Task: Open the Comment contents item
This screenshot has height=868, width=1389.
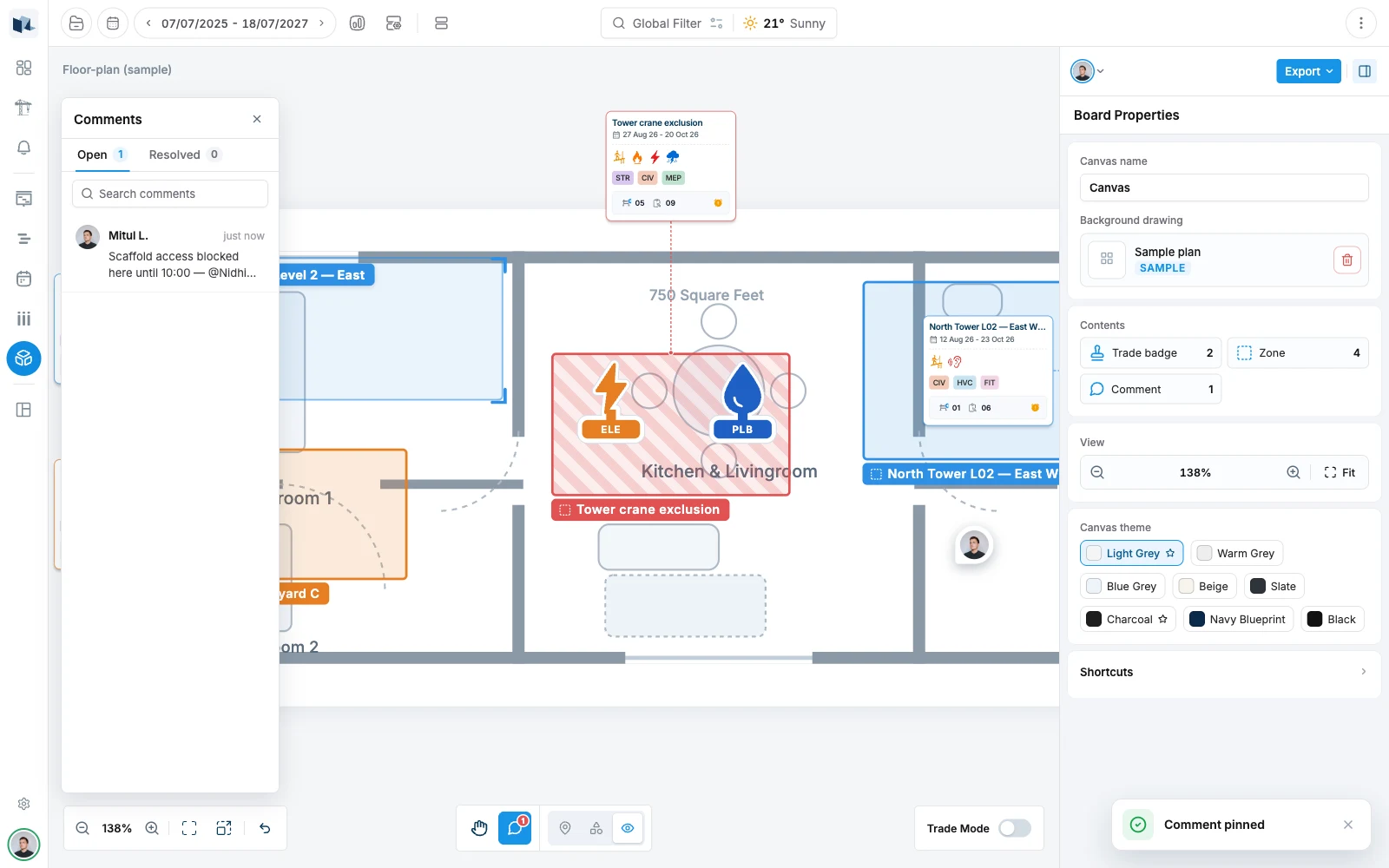Action: tap(1150, 389)
